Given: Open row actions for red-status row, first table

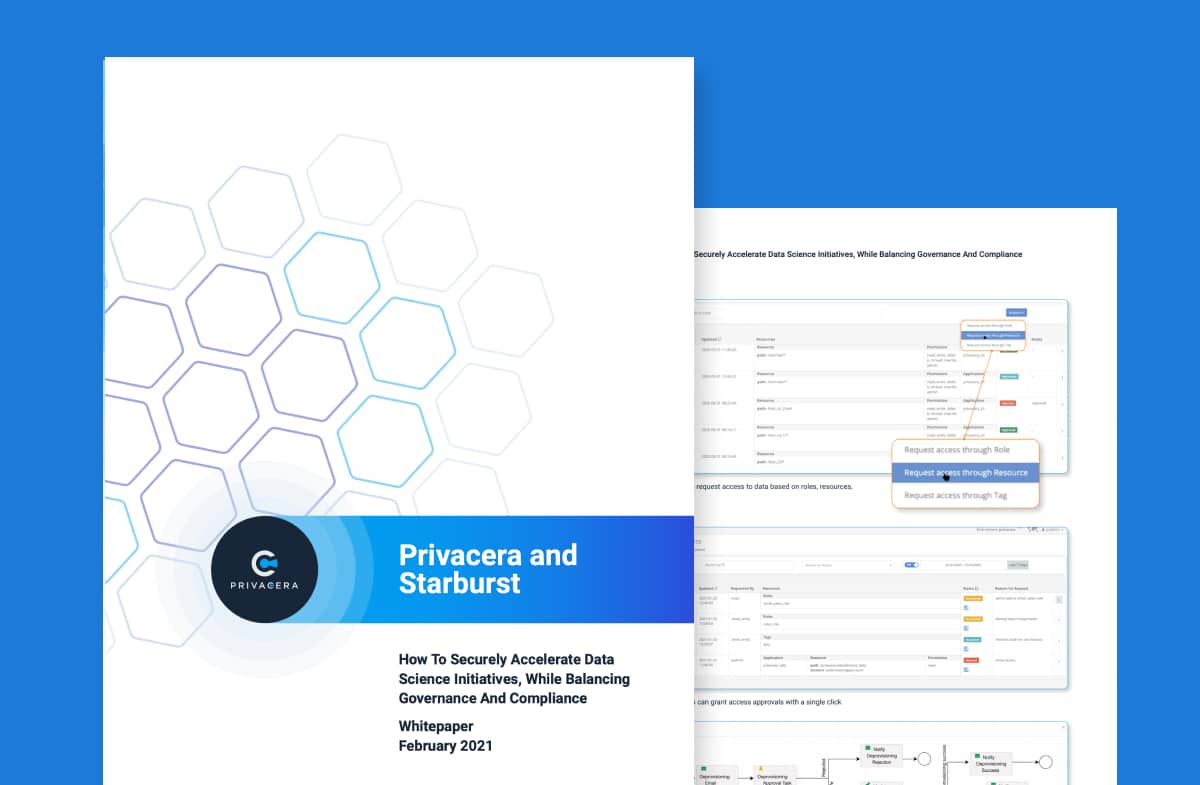Looking at the screenshot, I should pyautogui.click(x=1062, y=404).
